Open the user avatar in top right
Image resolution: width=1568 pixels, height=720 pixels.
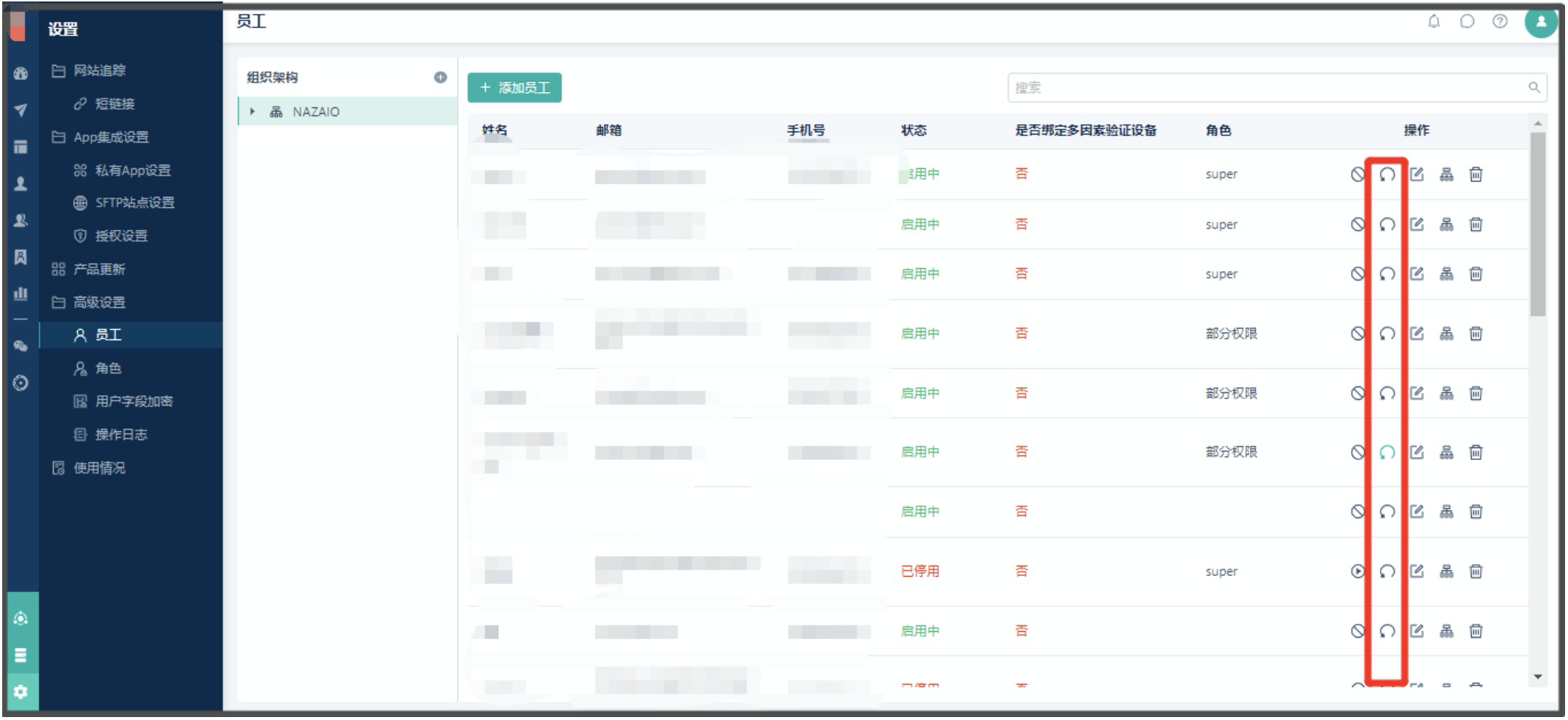tap(1541, 21)
